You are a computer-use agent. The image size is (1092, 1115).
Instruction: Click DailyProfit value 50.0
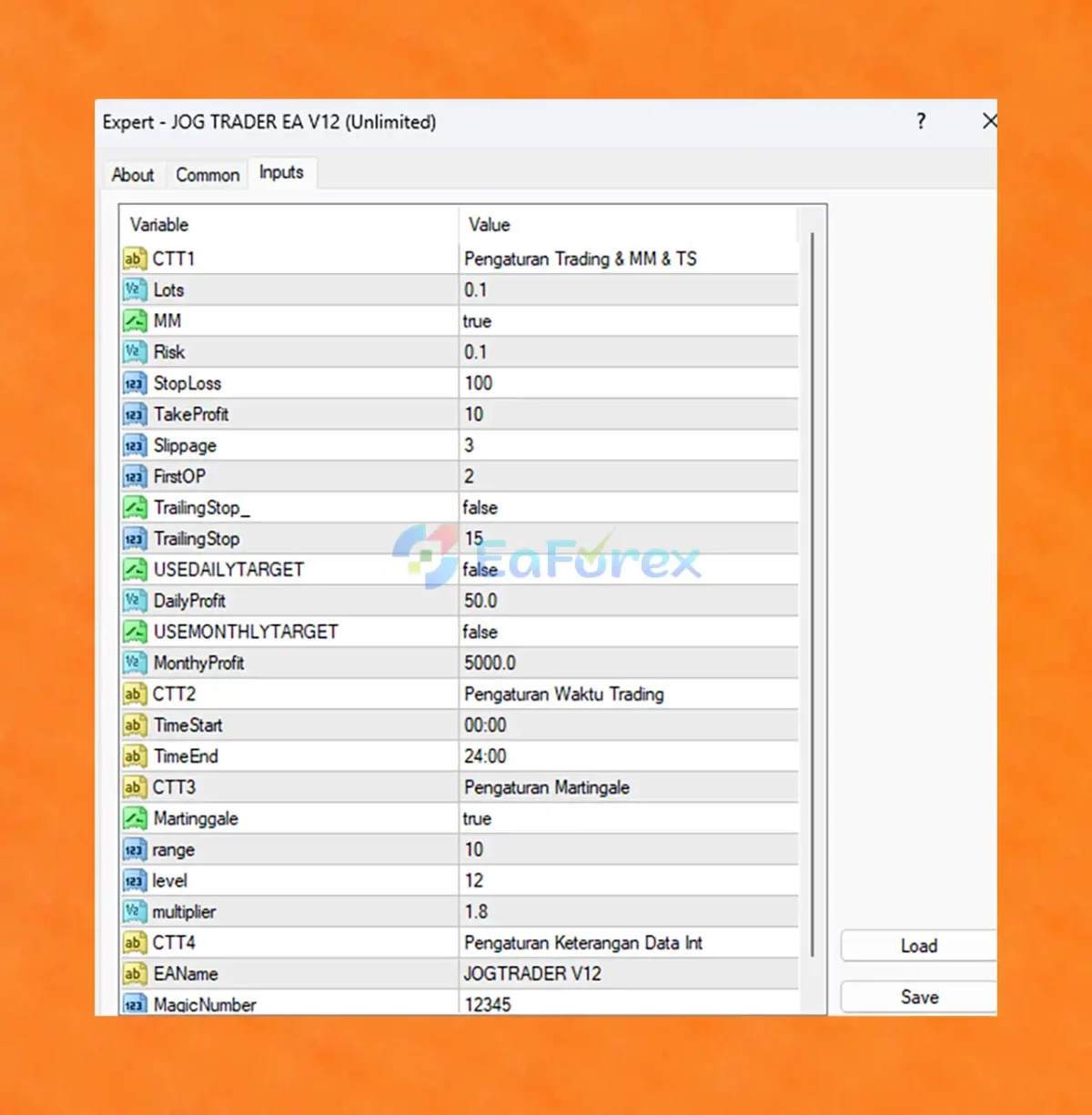click(480, 601)
